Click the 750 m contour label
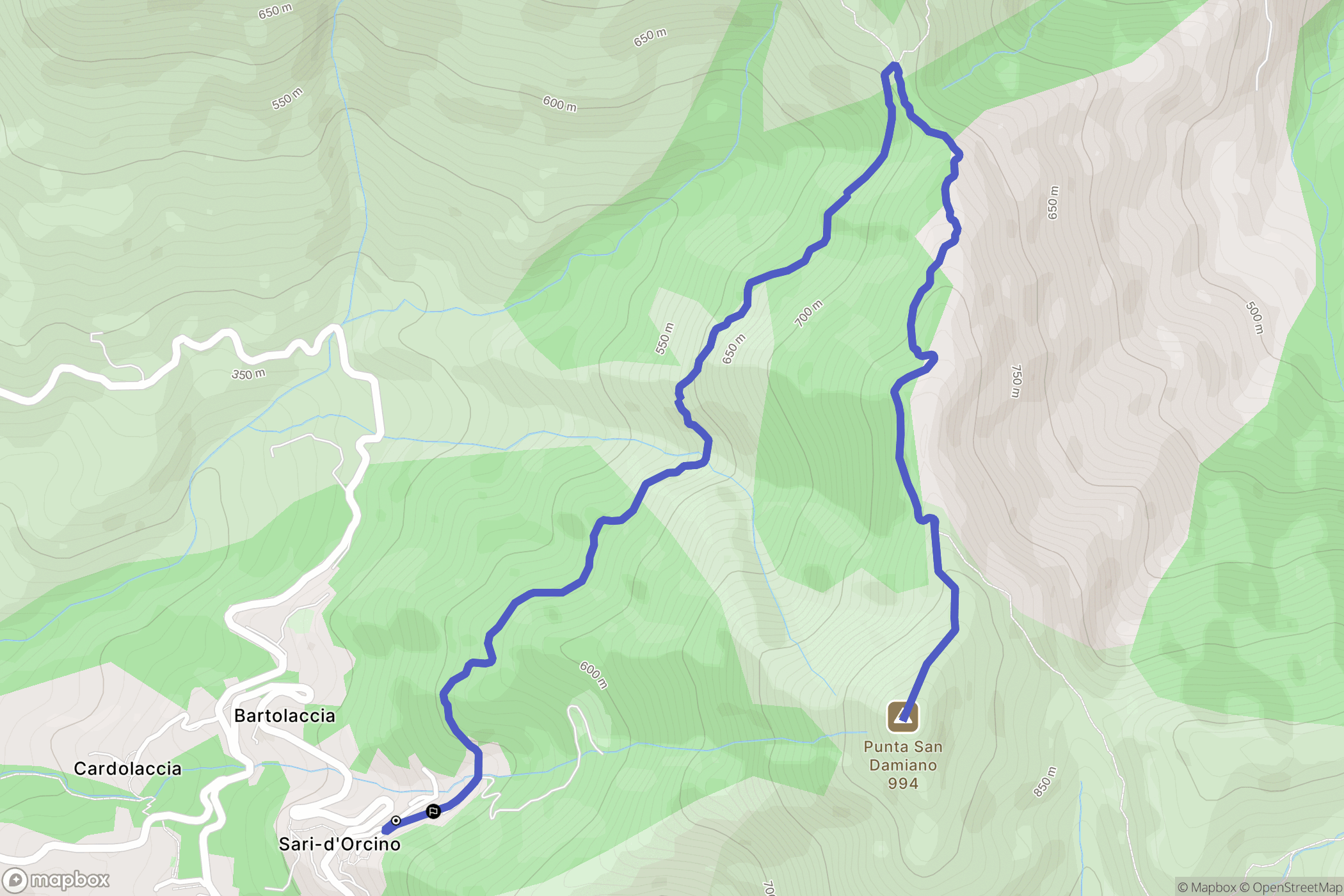 (x=1016, y=381)
